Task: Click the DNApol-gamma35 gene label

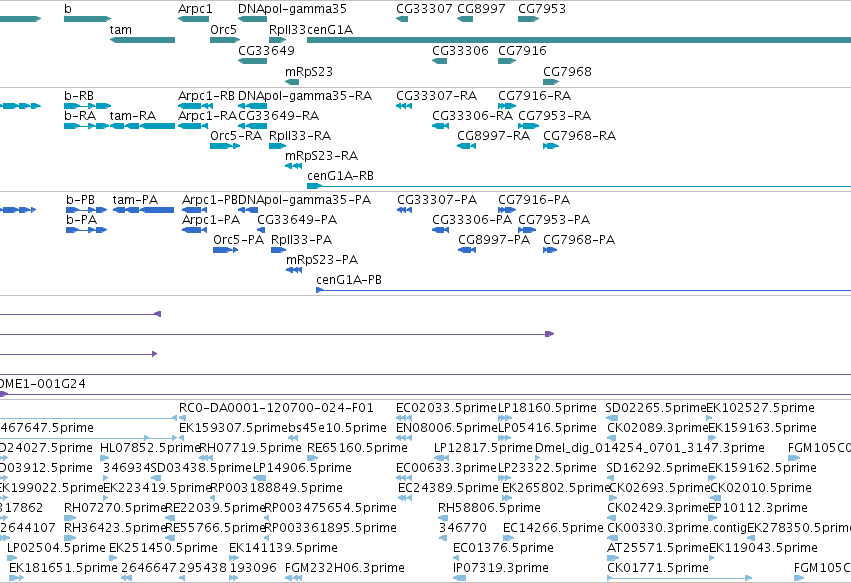Action: [292, 9]
